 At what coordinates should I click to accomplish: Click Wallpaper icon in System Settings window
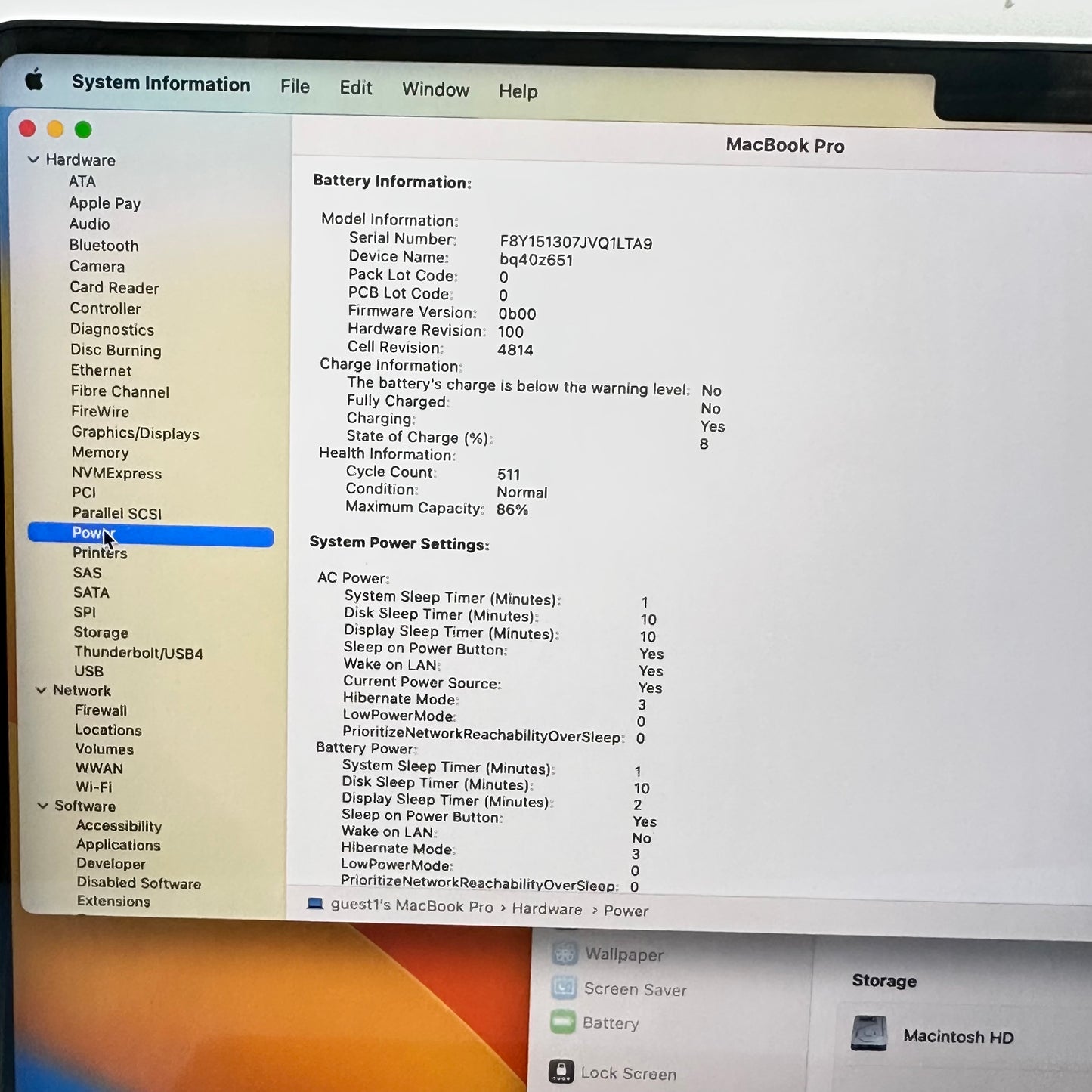click(x=565, y=953)
